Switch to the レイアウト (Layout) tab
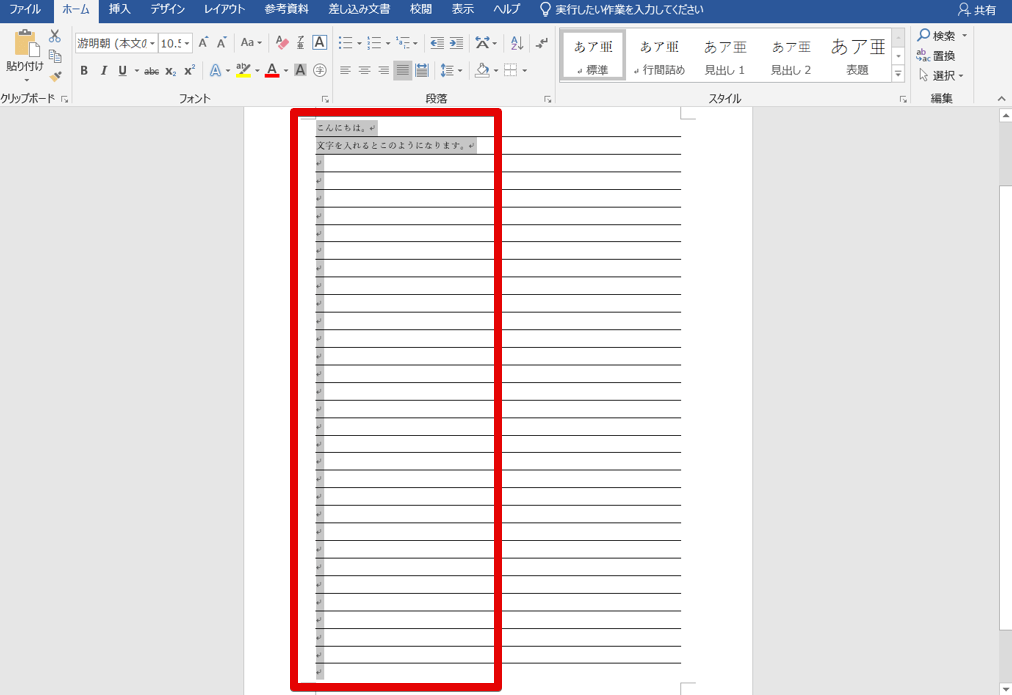The height and width of the screenshot is (695, 1012). [x=224, y=10]
